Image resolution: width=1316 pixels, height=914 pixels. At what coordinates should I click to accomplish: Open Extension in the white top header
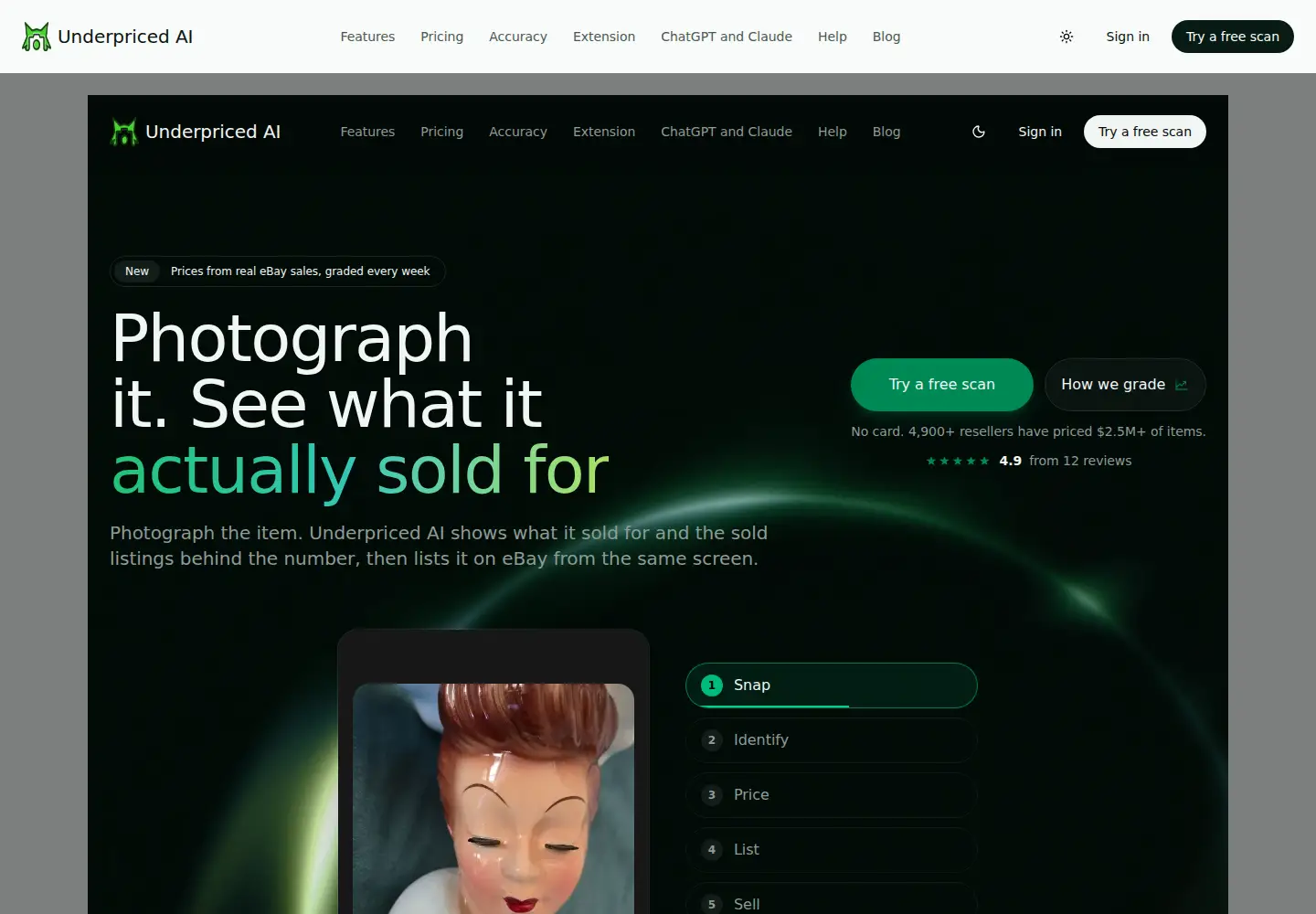coord(604,37)
